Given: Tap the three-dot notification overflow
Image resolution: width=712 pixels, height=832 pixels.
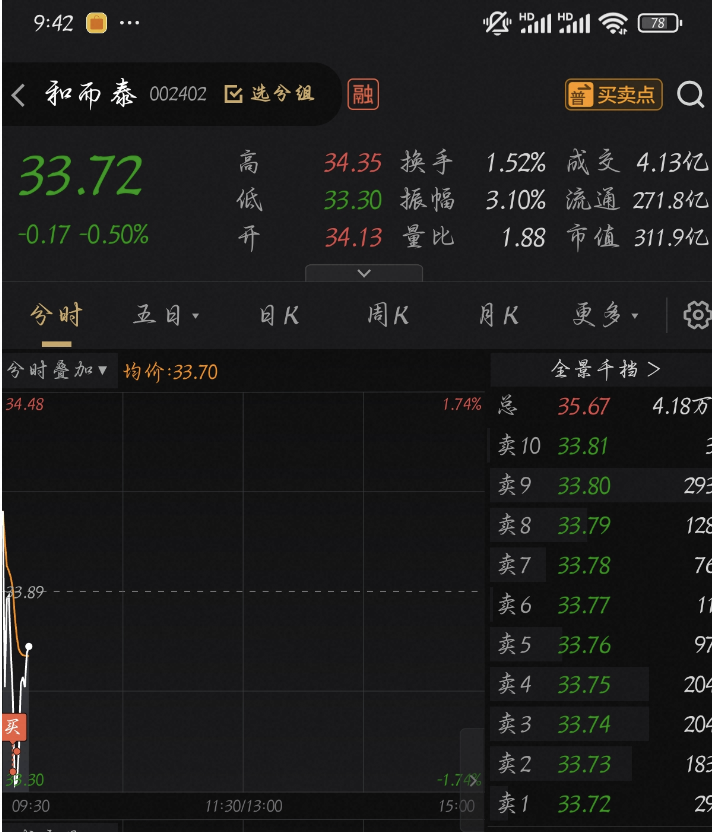Looking at the screenshot, I should [x=129, y=23].
